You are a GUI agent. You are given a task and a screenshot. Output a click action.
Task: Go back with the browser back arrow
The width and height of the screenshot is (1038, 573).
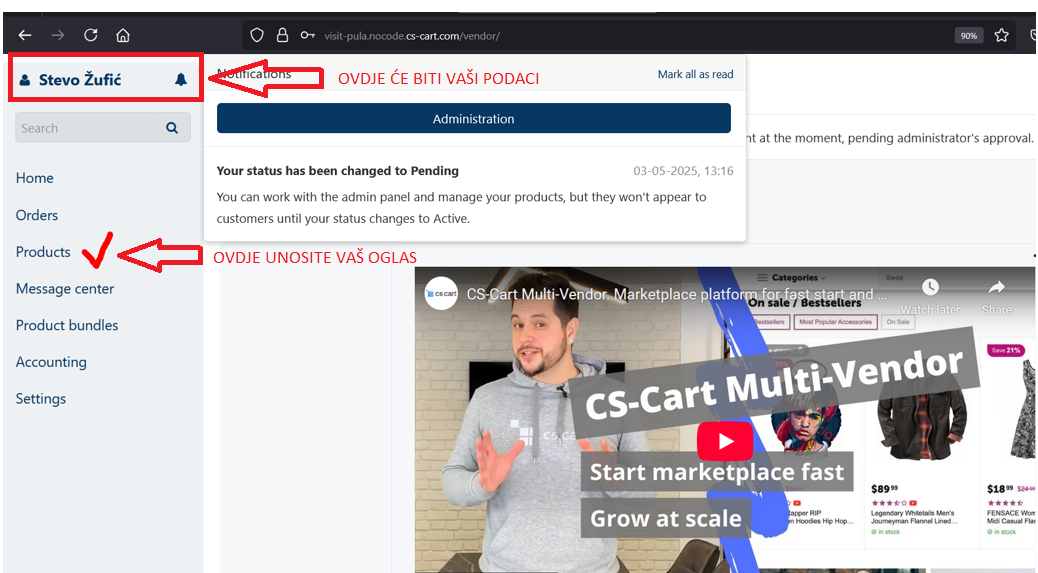click(25, 35)
